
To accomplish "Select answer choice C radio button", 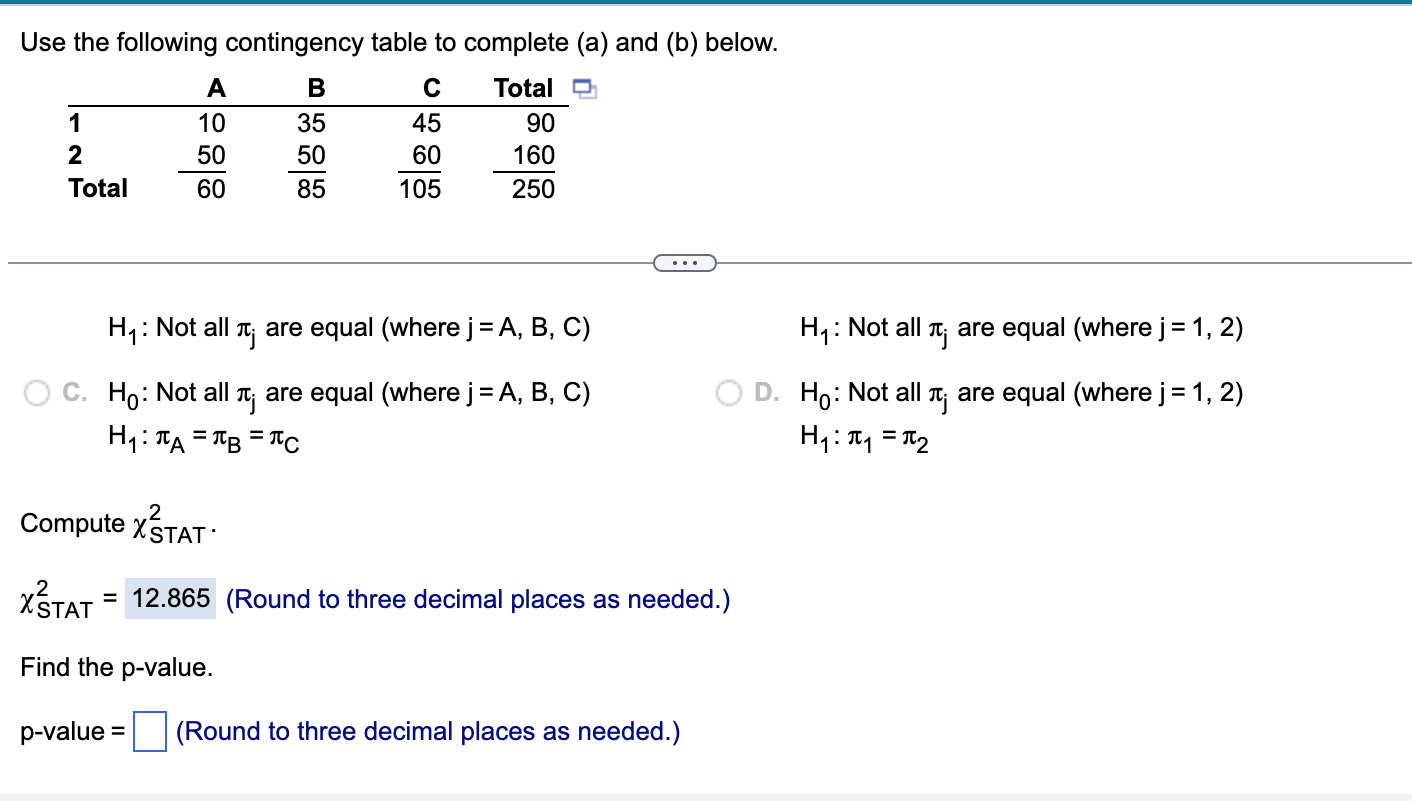I will click(x=36, y=393).
